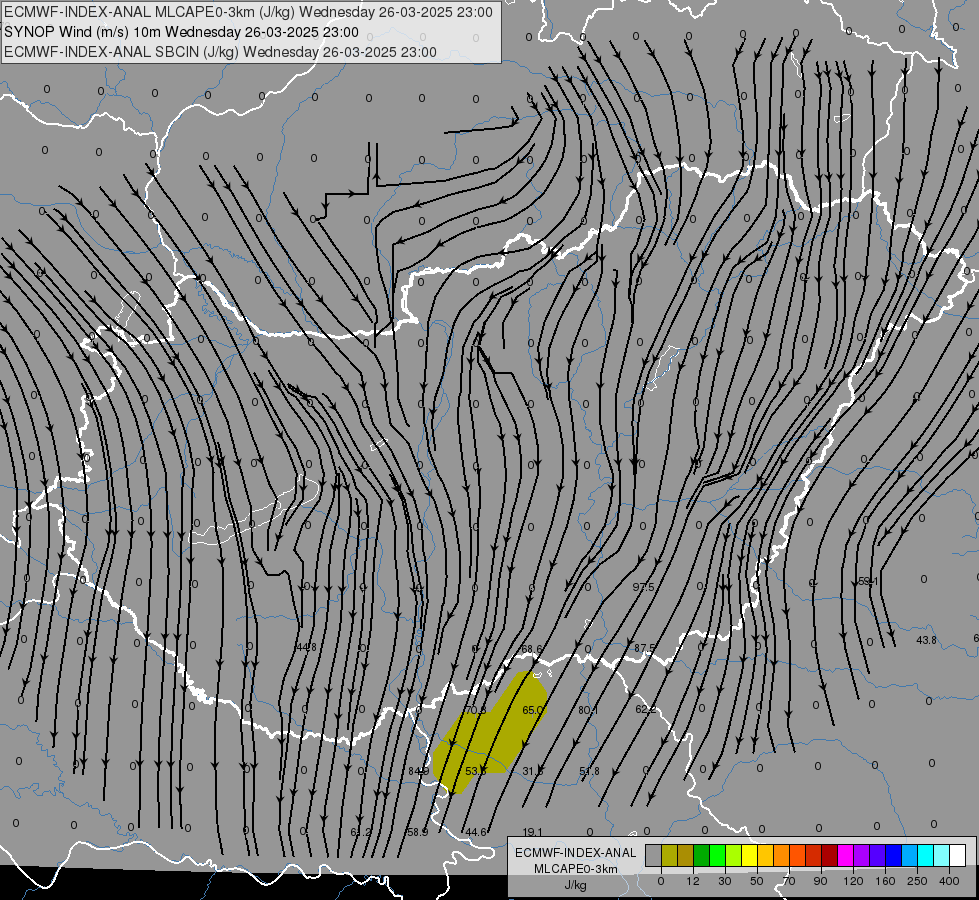
Task: Click the 84.9 value on the map
Action: pyautogui.click(x=418, y=771)
